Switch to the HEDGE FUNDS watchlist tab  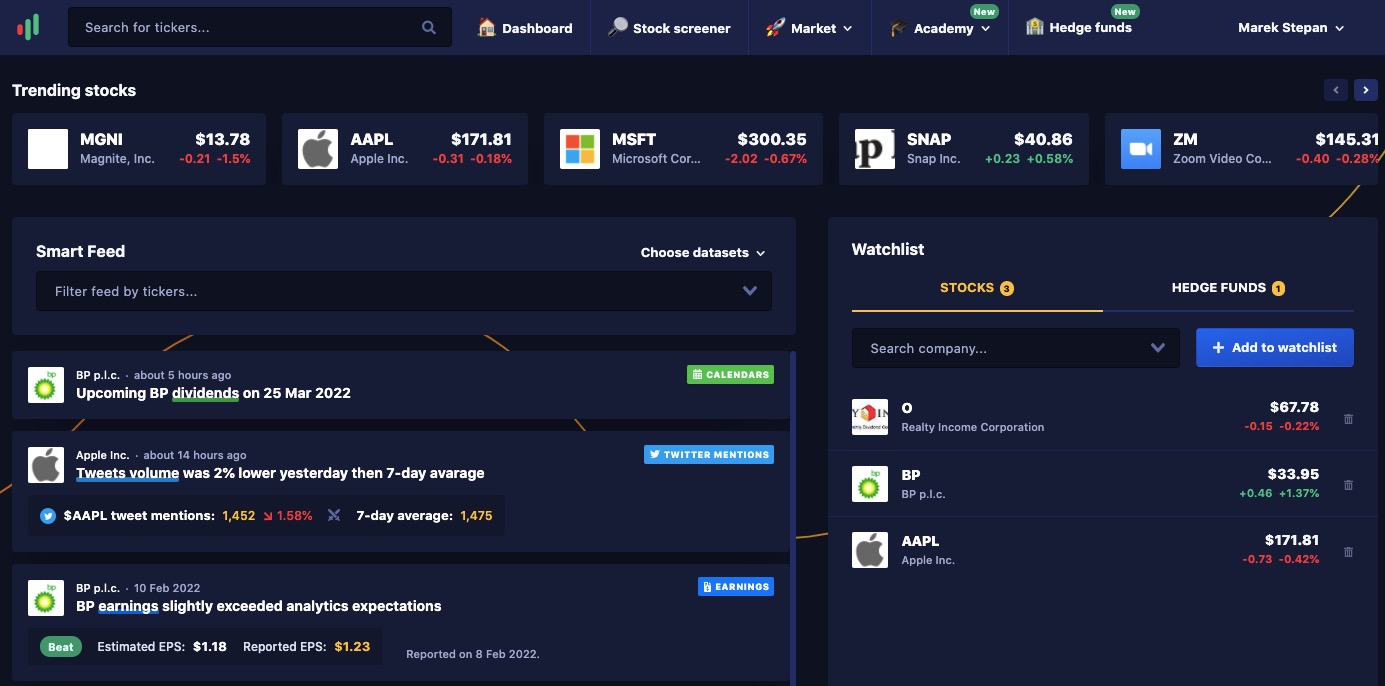1228,288
